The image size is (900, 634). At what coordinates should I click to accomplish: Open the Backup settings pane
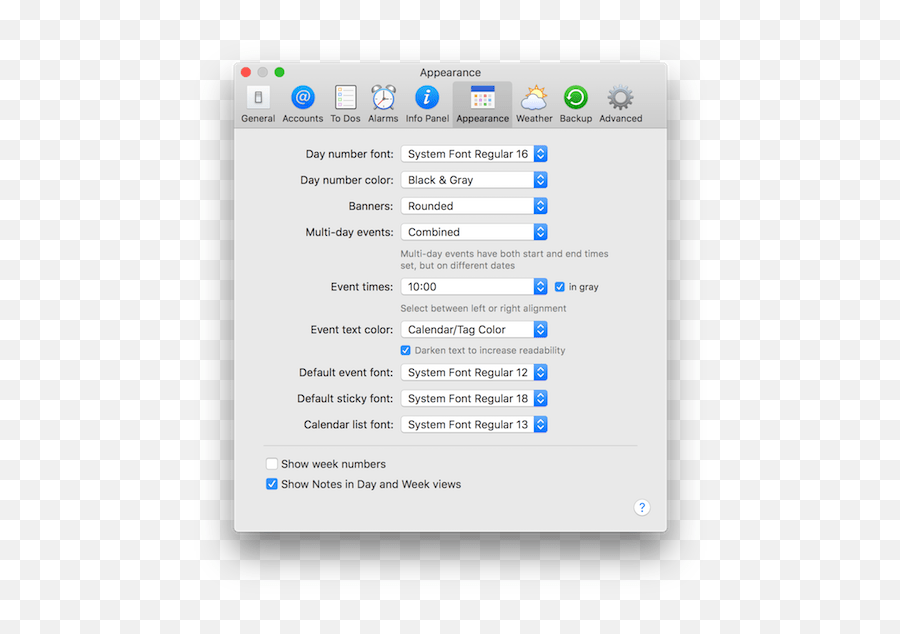pos(575,103)
